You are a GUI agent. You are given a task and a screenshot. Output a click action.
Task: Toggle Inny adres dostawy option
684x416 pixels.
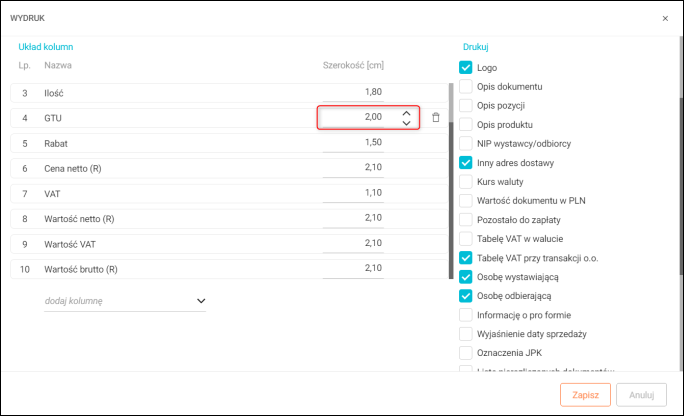[465, 162]
